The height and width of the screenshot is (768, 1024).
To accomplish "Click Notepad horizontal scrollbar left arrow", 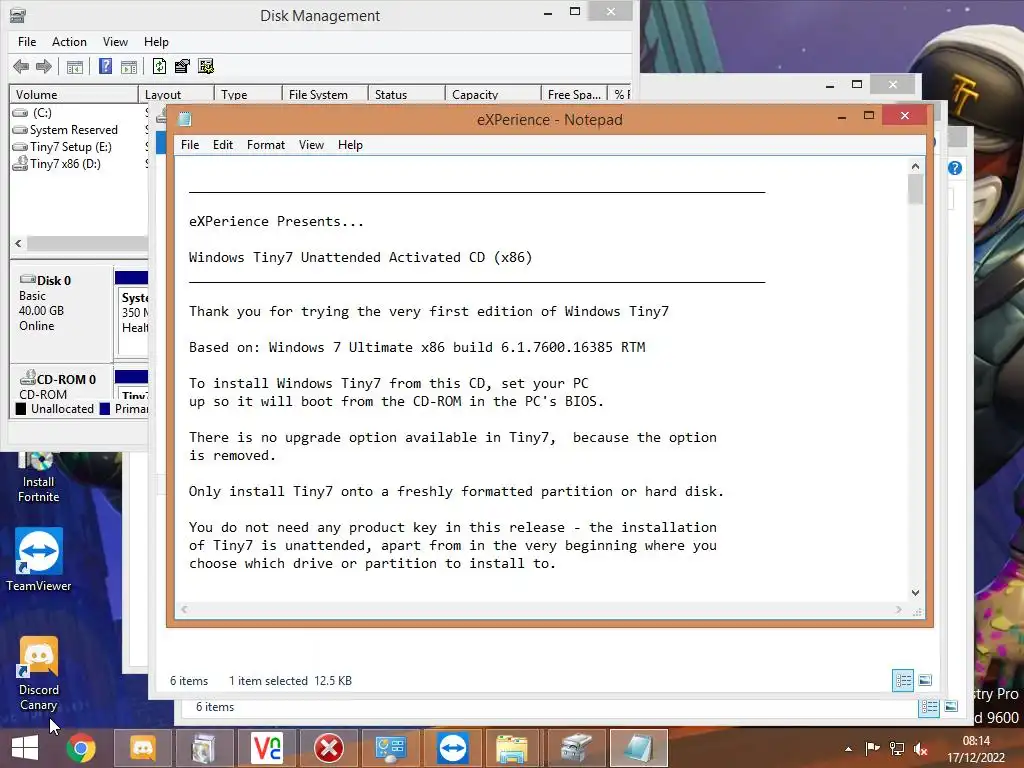I will [184, 609].
